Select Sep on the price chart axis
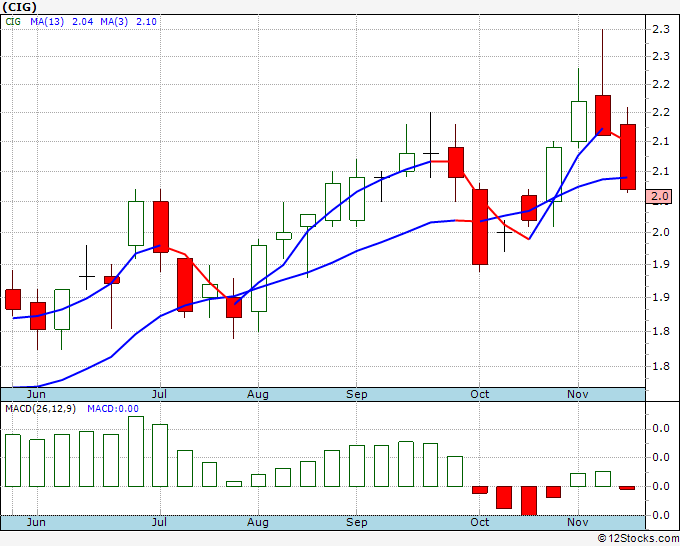 point(356,394)
